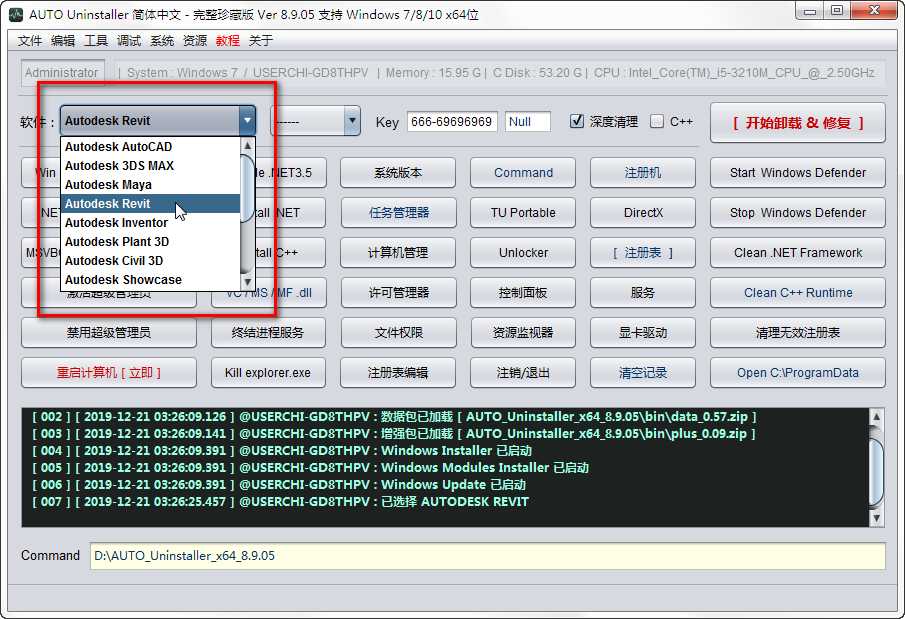Click the DirectX button
Screen dimensions: 905x619
coord(642,212)
